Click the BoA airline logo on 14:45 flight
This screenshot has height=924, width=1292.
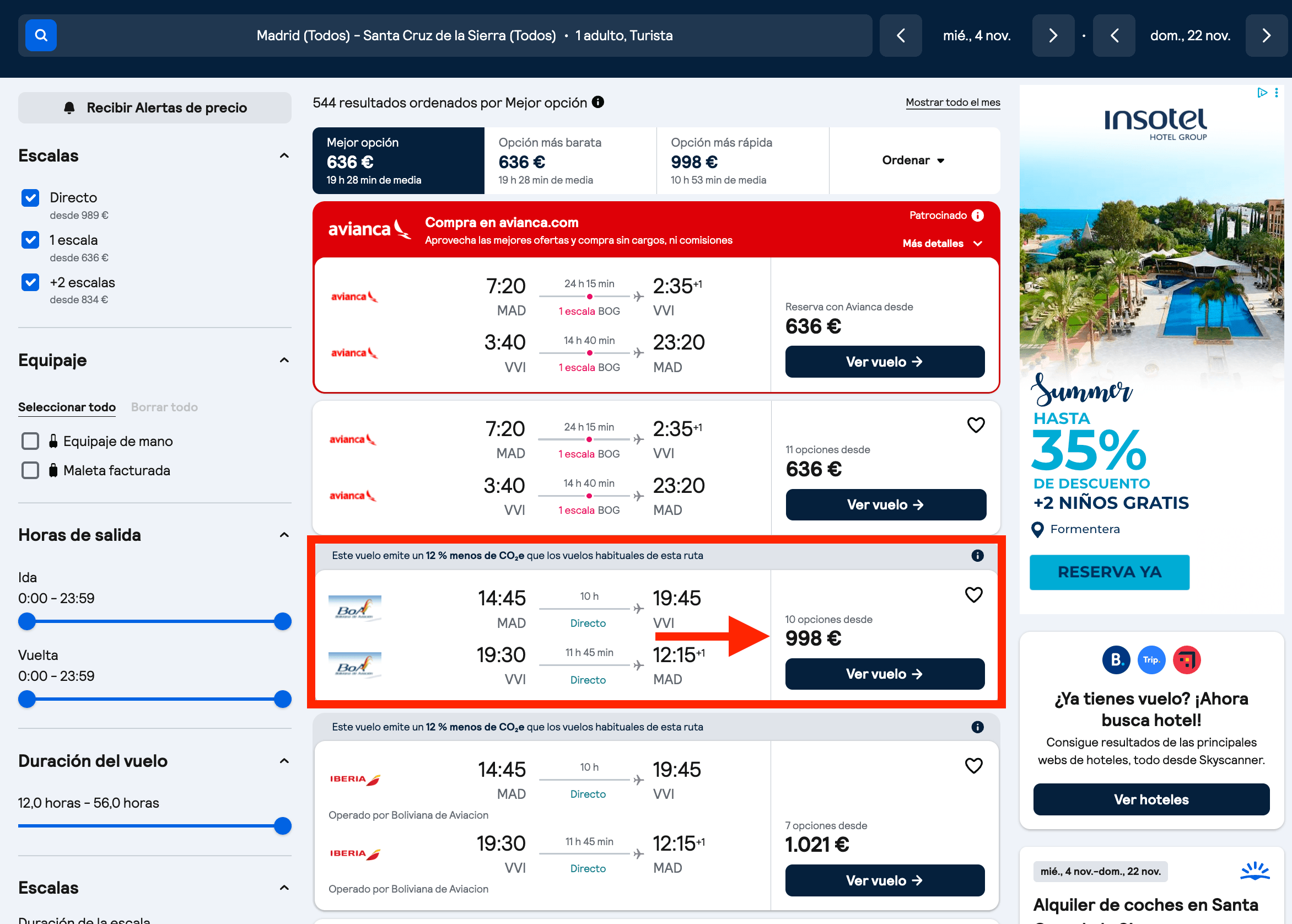pos(355,609)
